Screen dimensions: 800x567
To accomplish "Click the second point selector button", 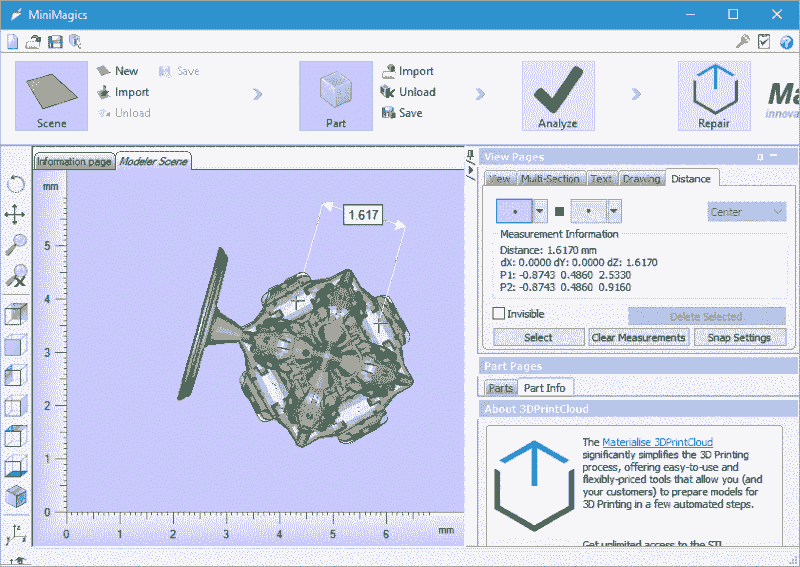I will click(588, 211).
